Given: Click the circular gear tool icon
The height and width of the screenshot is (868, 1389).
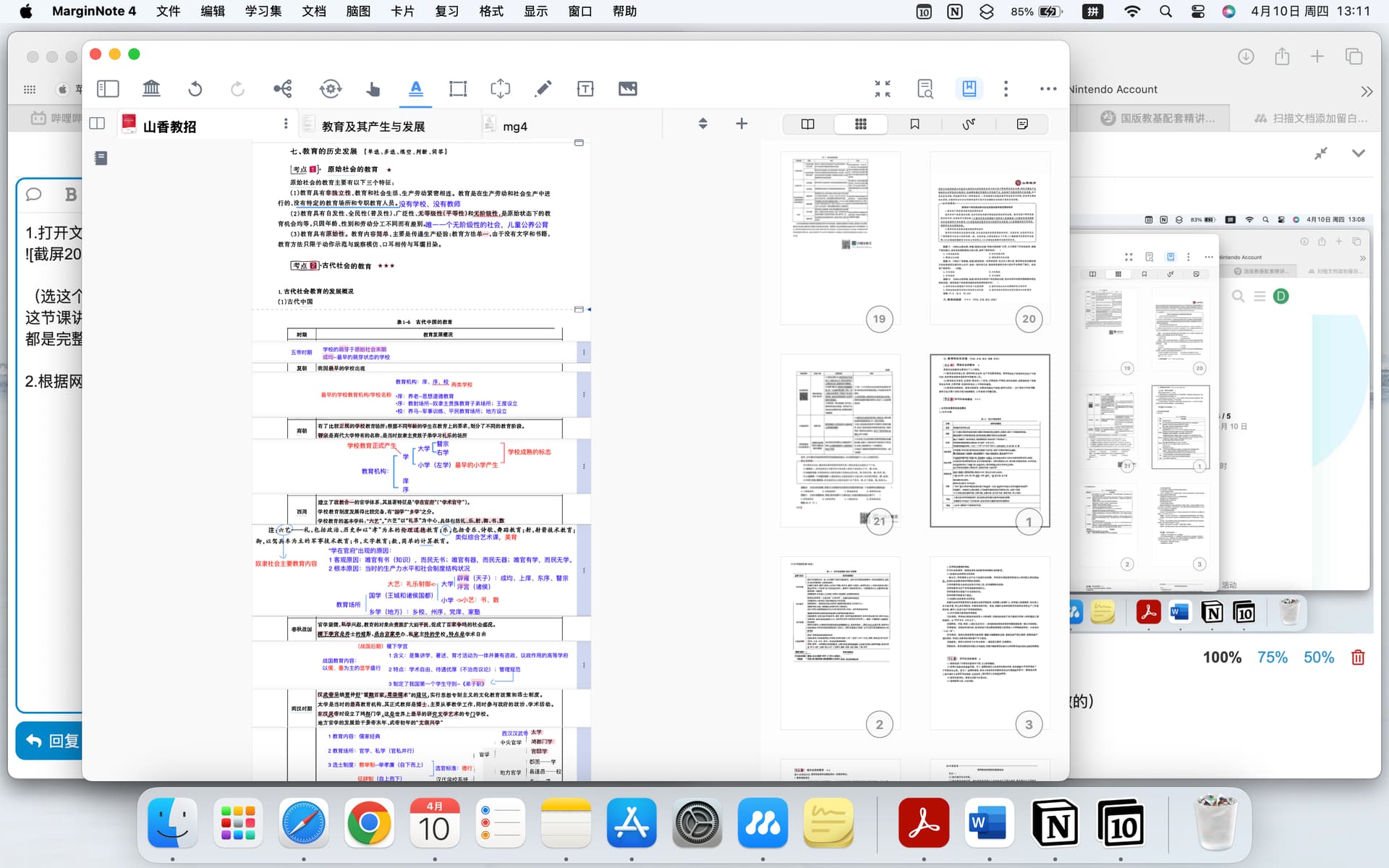Looking at the screenshot, I should pyautogui.click(x=331, y=88).
